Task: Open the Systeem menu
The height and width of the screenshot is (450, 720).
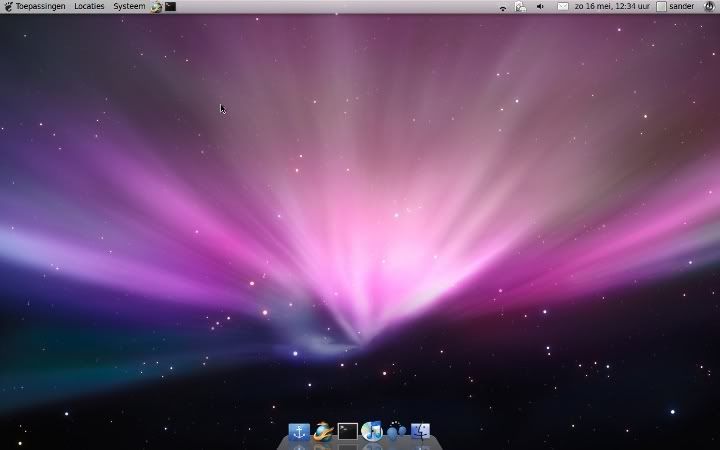Action: pos(129,6)
